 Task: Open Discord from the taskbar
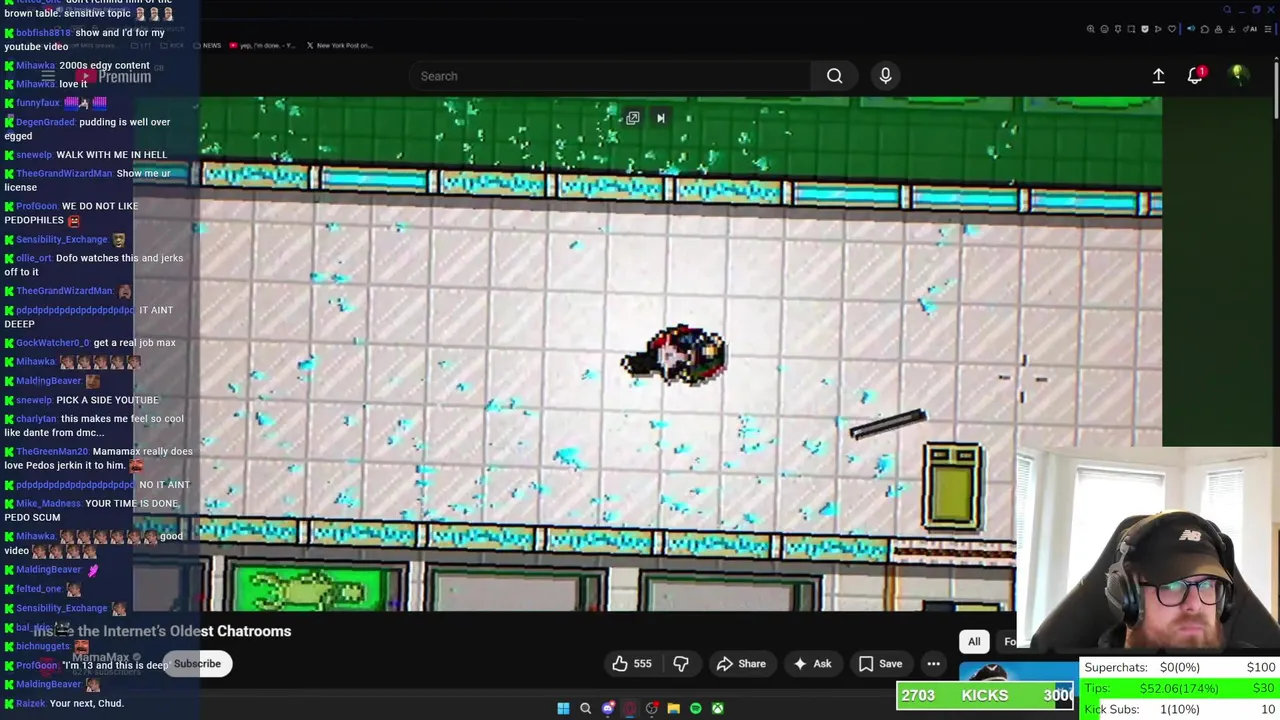pos(608,709)
